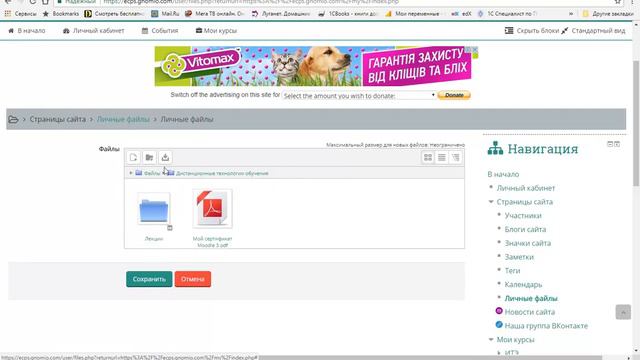The height and width of the screenshot is (360, 640).
Task: Click Участники in navigation tree
Action: click(x=522, y=216)
